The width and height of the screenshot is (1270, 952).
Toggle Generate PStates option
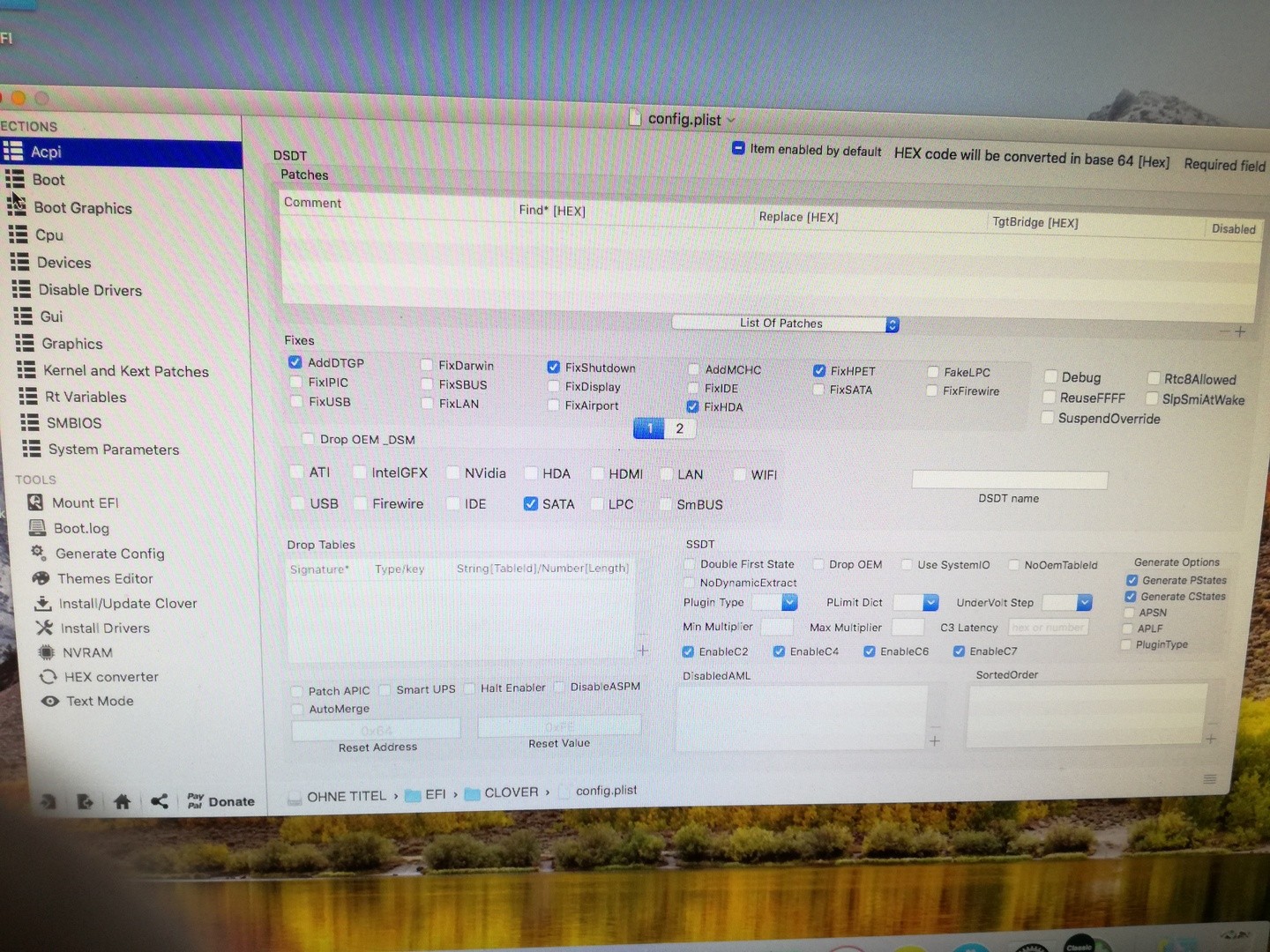coord(1132,580)
